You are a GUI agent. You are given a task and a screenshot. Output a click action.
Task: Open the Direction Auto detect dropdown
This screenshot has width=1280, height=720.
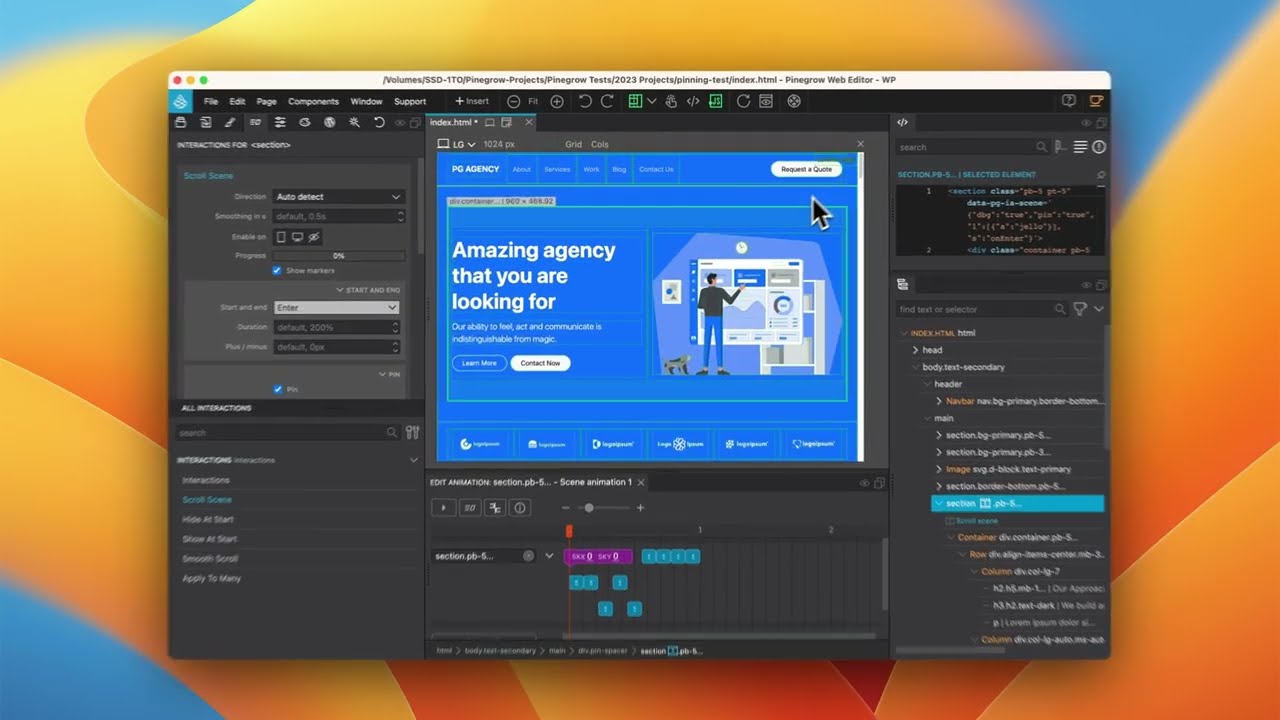337,197
